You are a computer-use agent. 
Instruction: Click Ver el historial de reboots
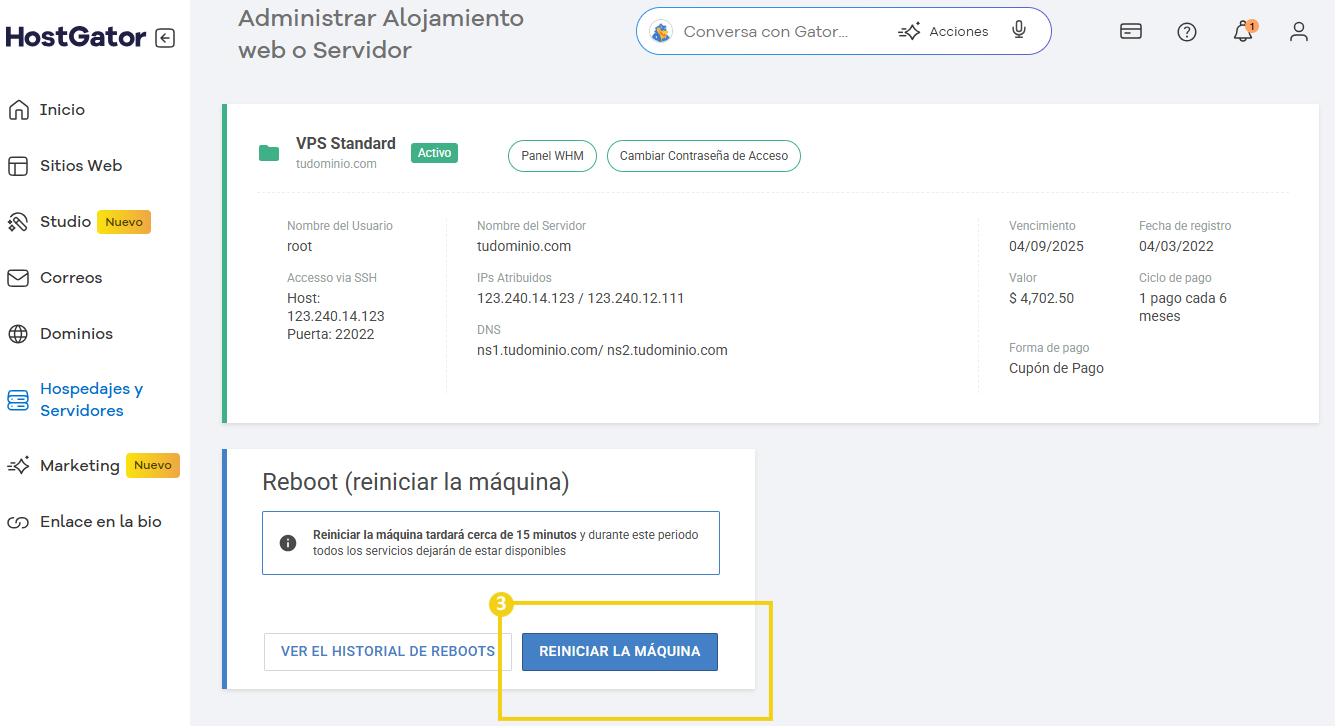pyautogui.click(x=388, y=651)
